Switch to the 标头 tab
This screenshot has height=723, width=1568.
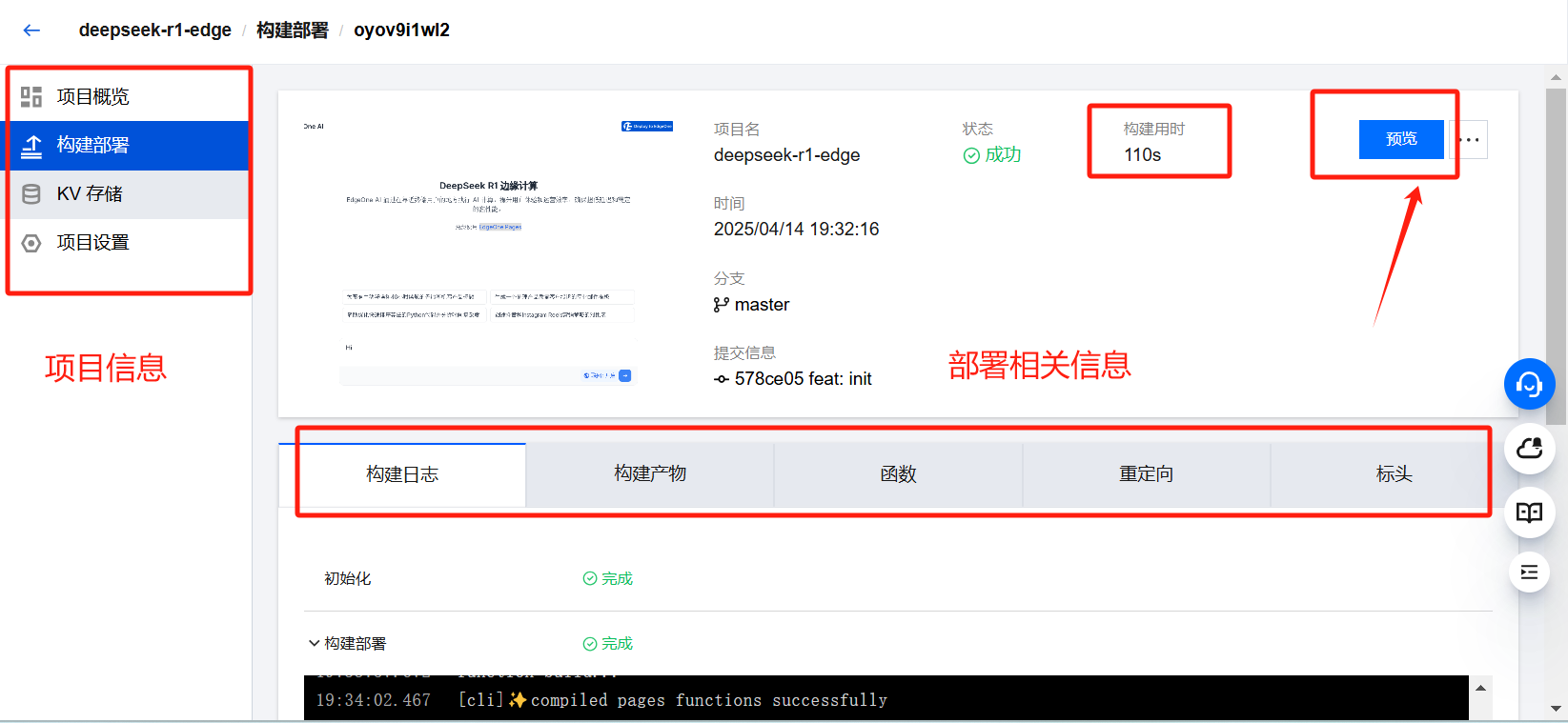pos(1394,474)
